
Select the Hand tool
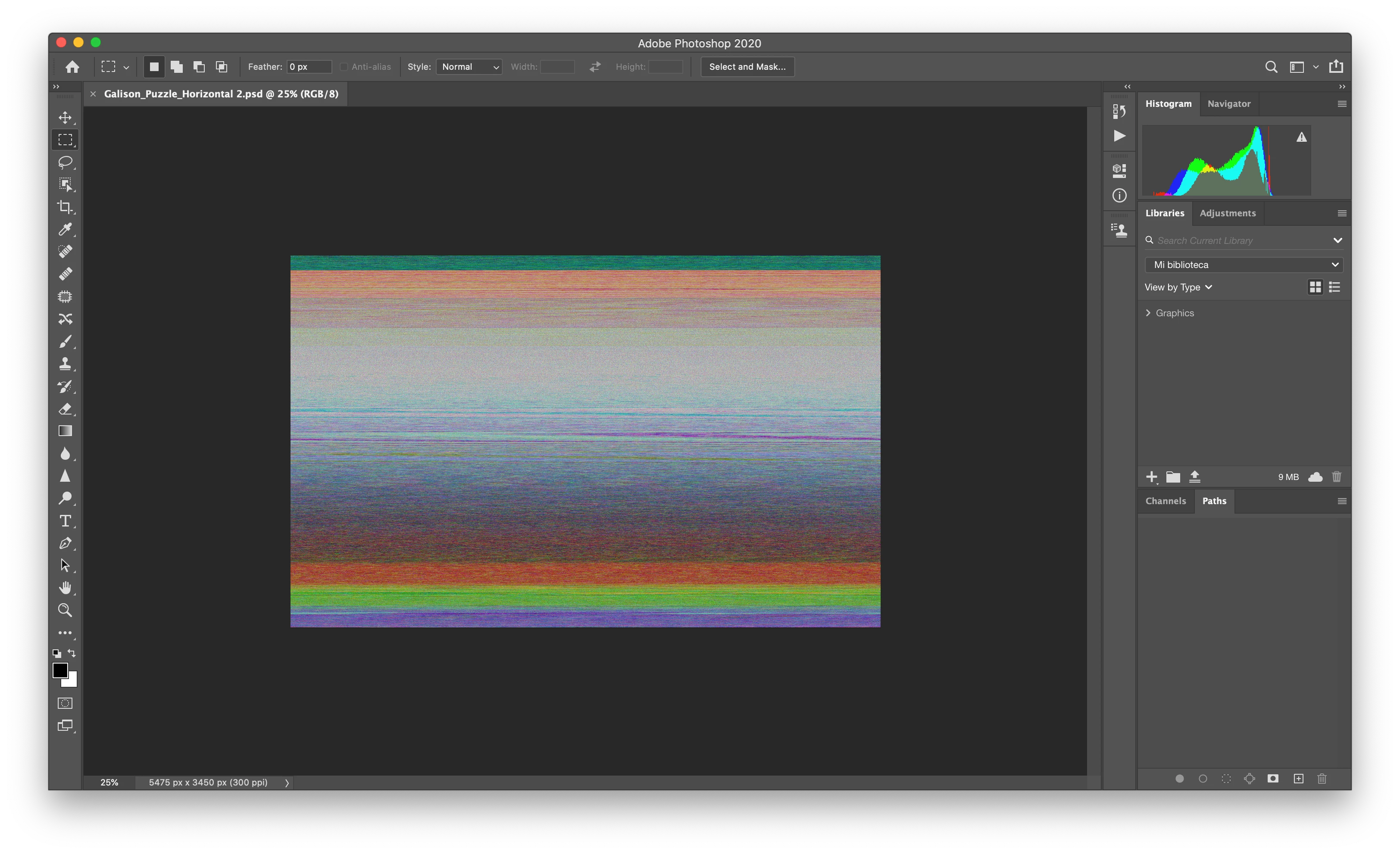[x=66, y=588]
